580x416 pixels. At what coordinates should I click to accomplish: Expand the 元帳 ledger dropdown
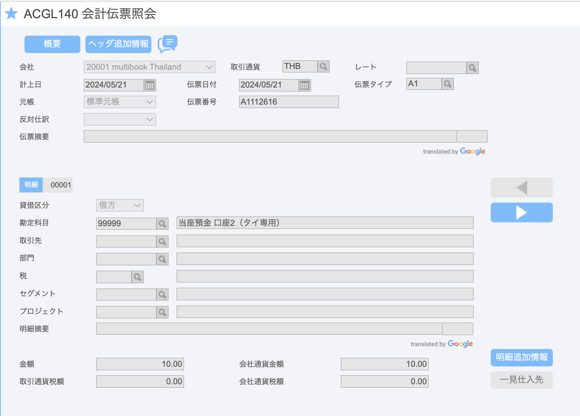119,102
